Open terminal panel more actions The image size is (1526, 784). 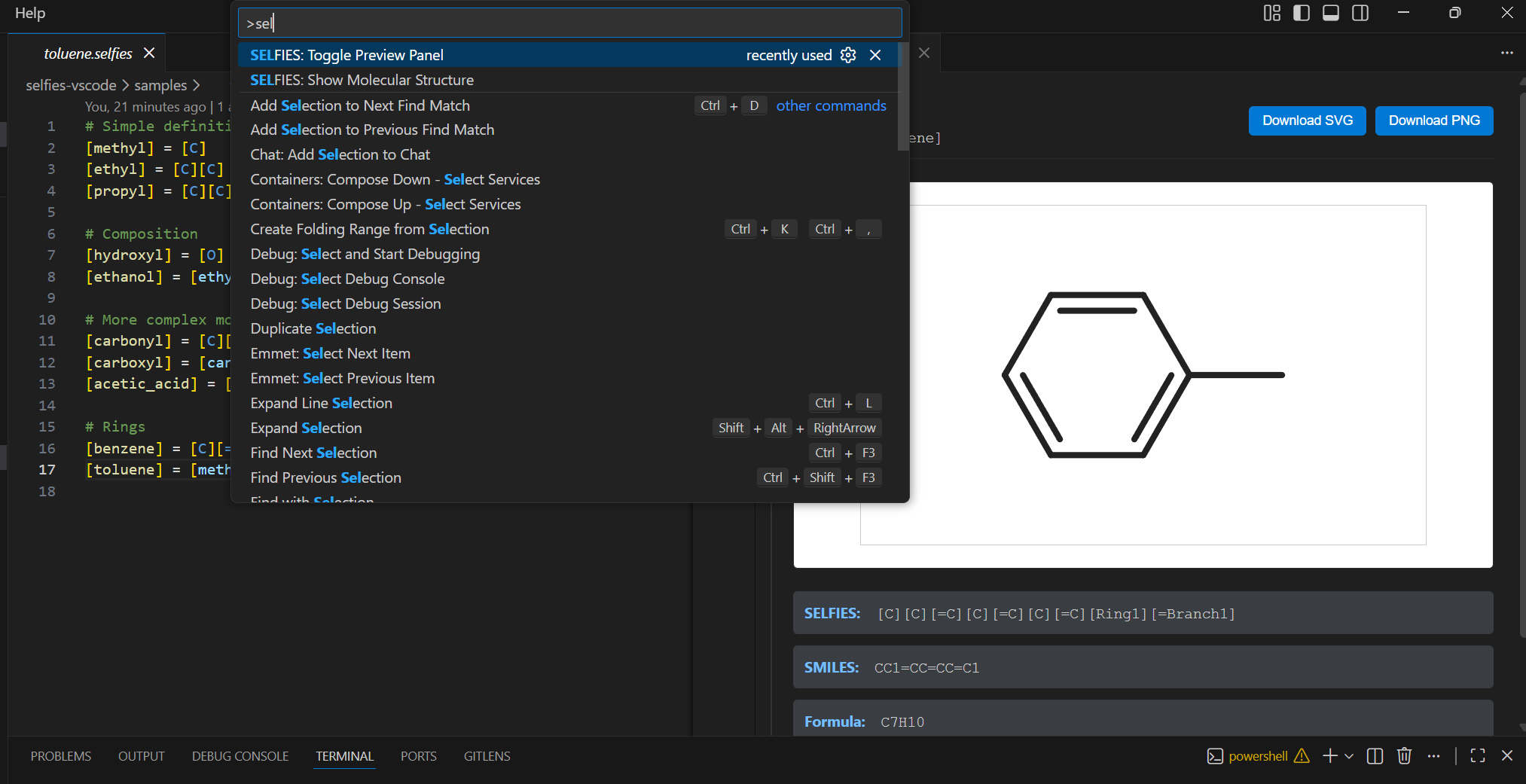coord(1433,756)
